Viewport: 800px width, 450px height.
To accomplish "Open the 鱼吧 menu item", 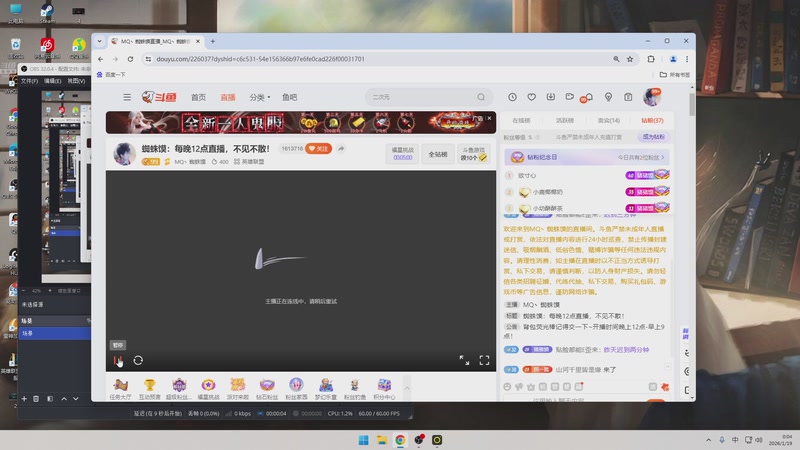I will pos(289,97).
